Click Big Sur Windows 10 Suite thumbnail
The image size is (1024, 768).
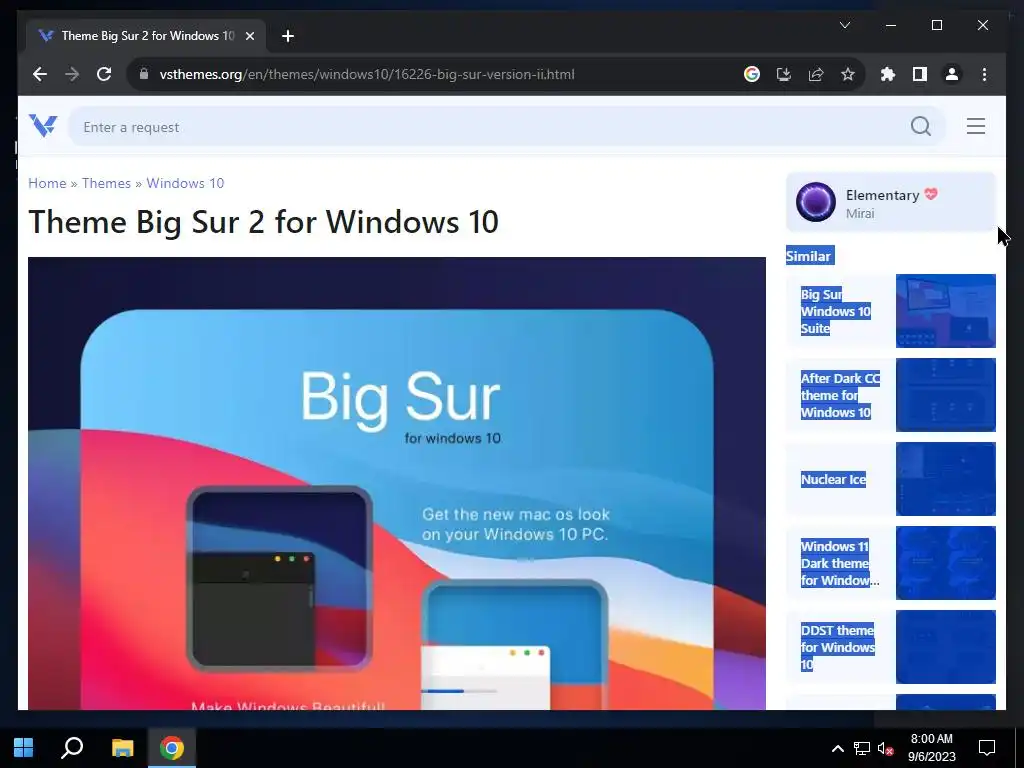[946, 311]
